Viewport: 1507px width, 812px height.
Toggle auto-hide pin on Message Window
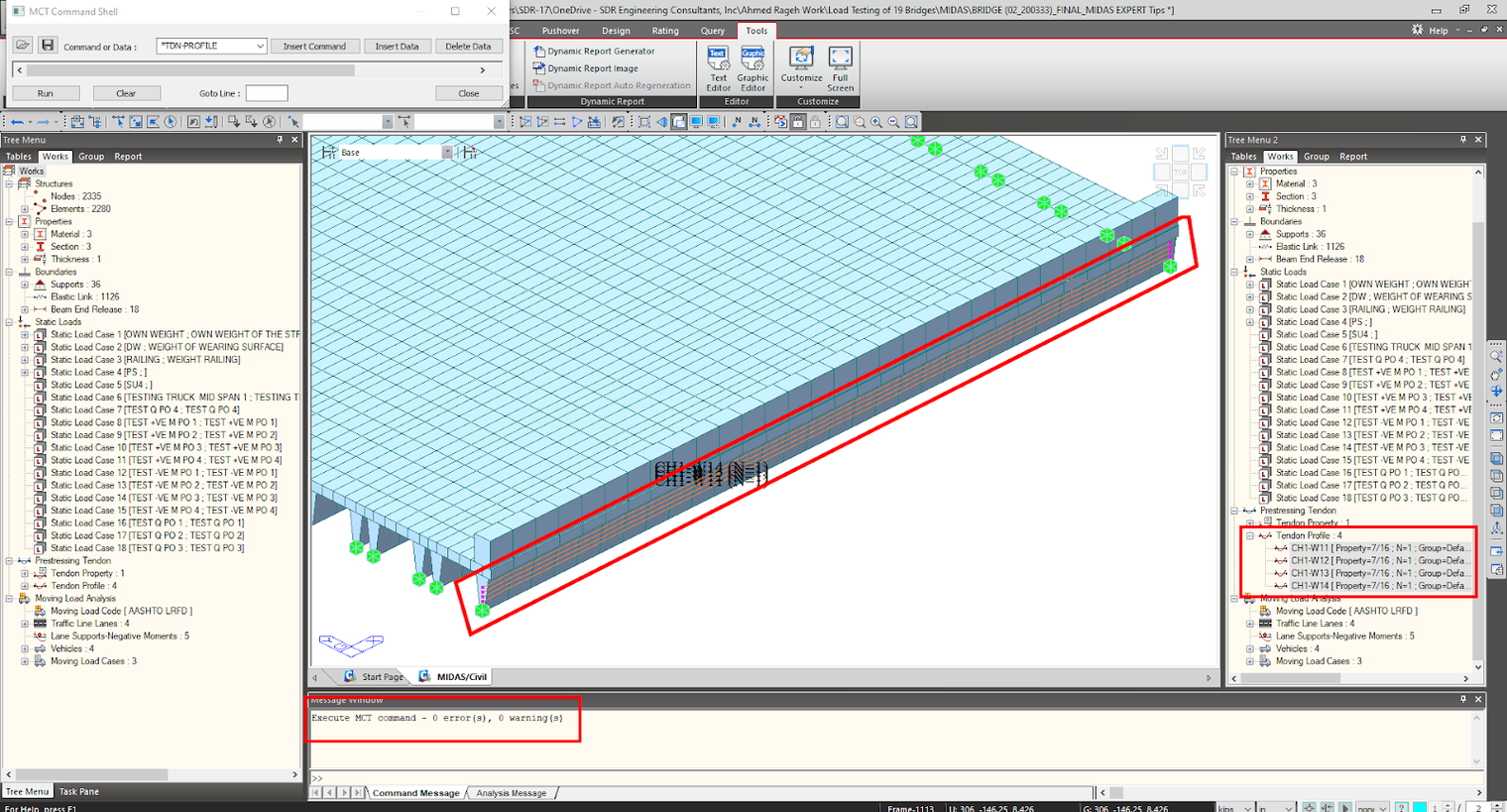1464,699
